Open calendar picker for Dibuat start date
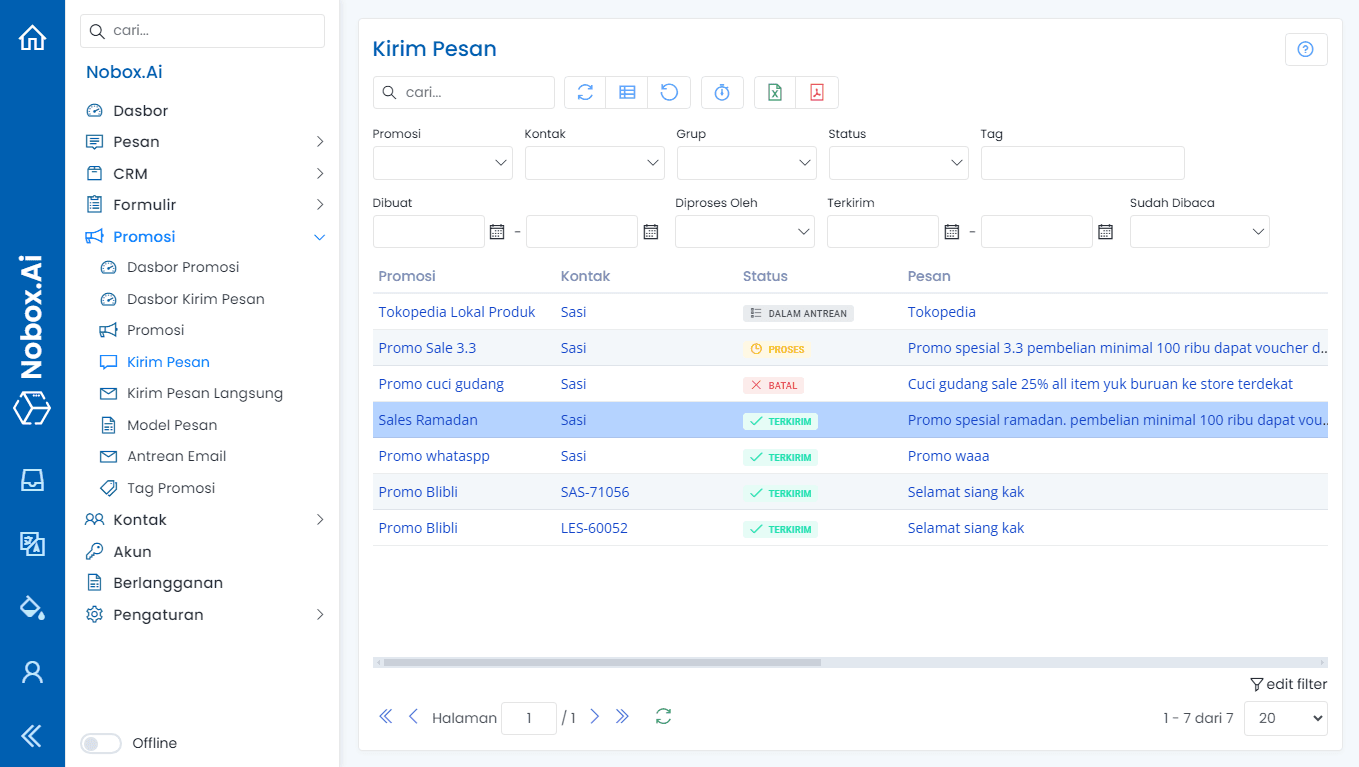This screenshot has width=1359, height=767. pos(497,232)
